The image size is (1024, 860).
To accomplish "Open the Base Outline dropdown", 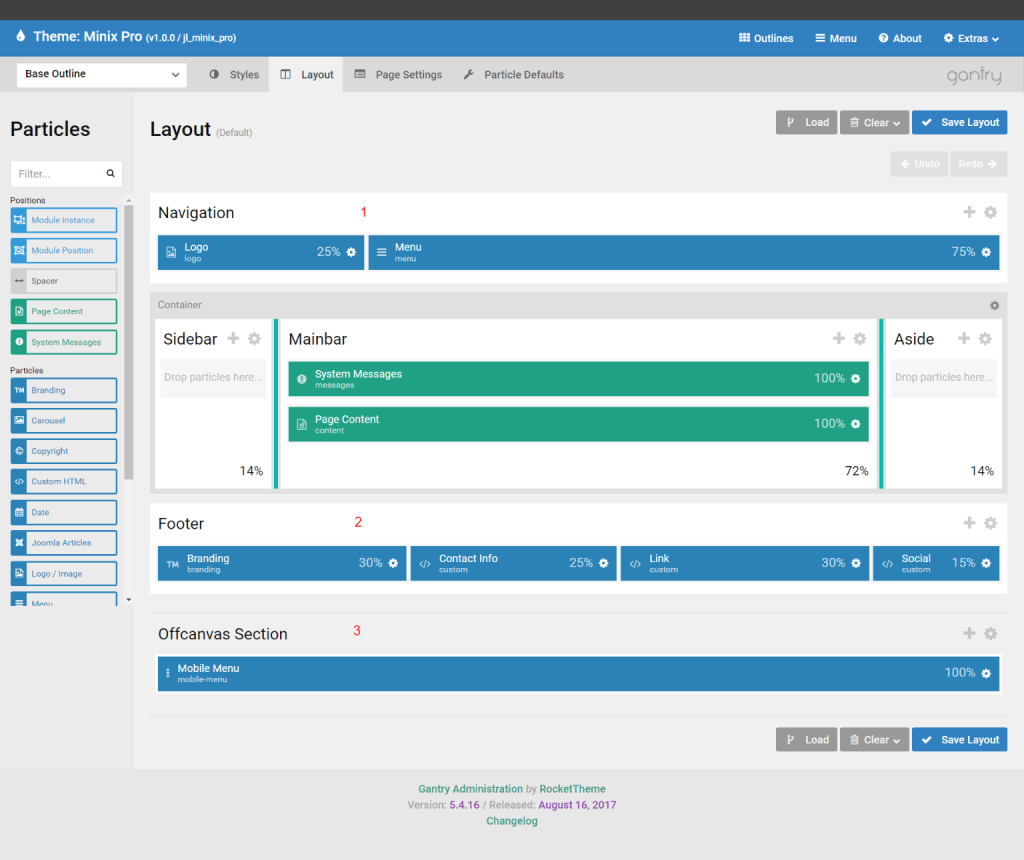I will pyautogui.click(x=100, y=74).
